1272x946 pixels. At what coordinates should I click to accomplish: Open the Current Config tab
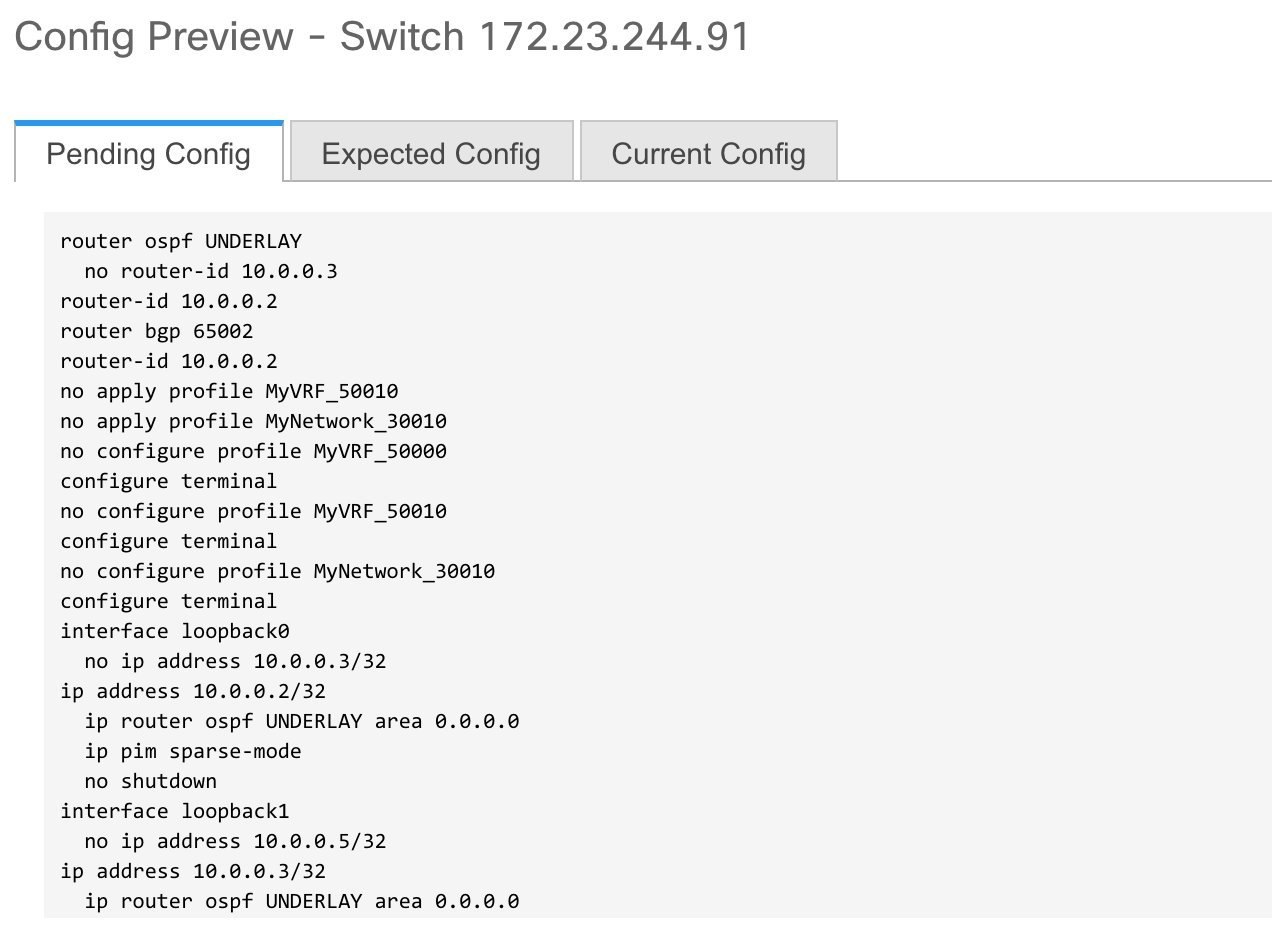point(708,152)
